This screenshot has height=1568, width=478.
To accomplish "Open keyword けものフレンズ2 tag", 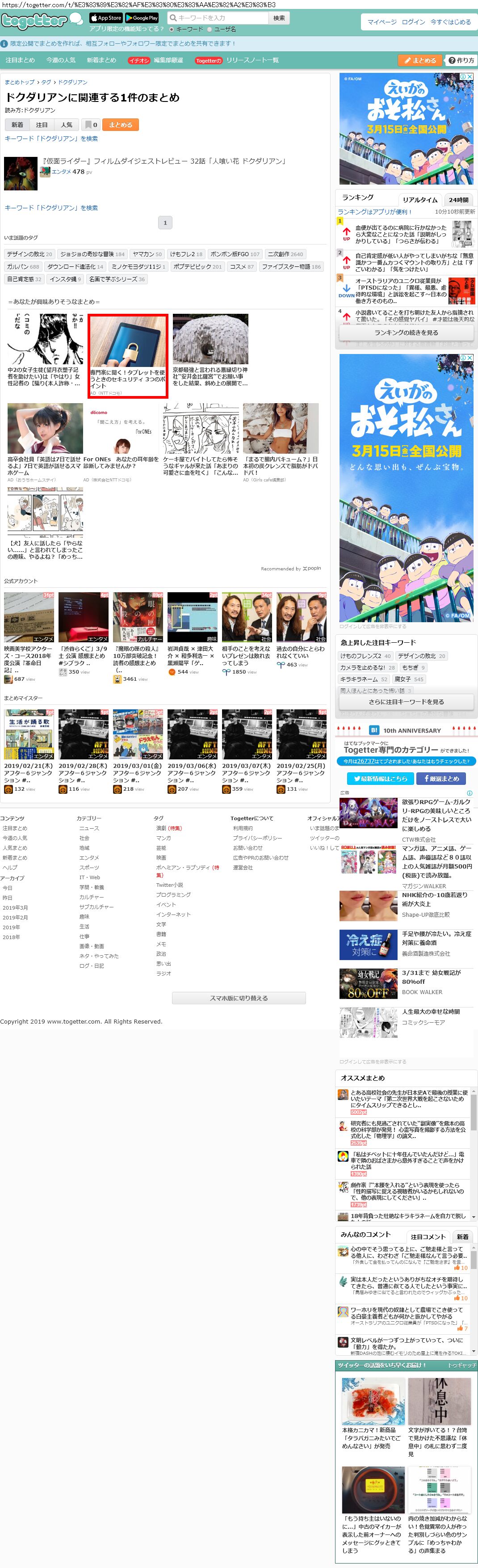I will click(365, 656).
